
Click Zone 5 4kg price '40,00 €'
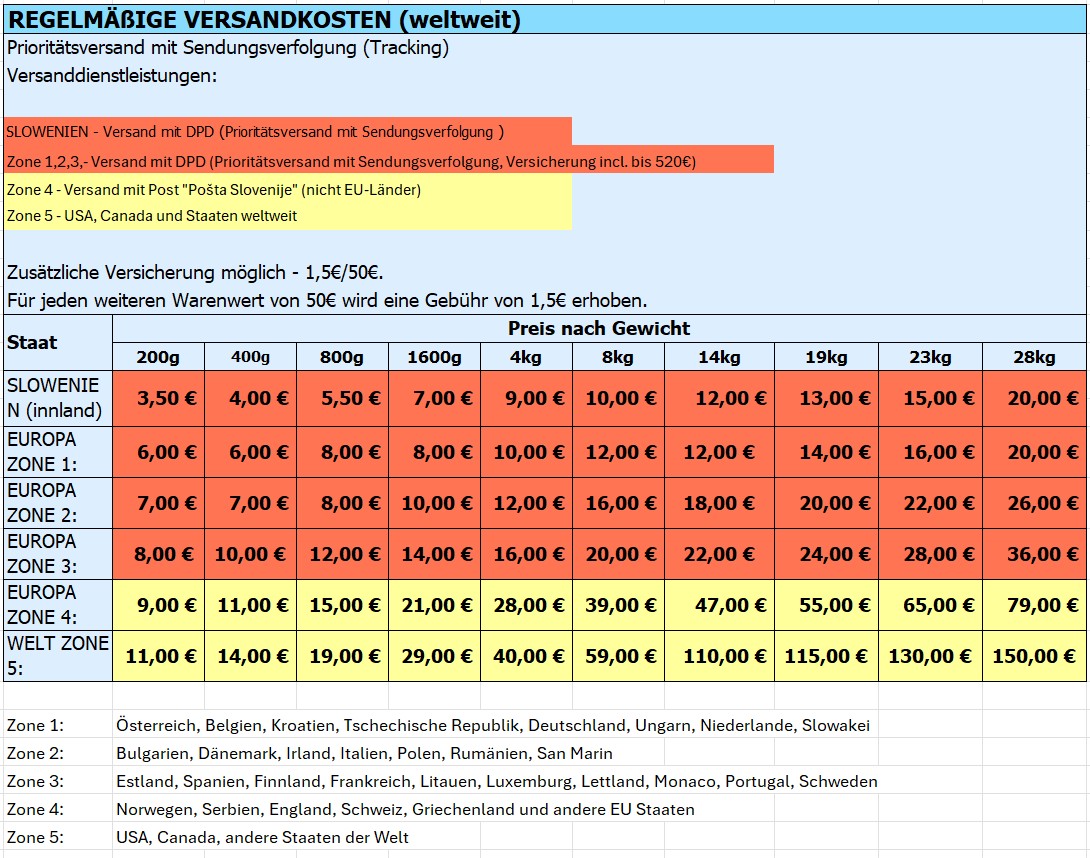[526, 656]
